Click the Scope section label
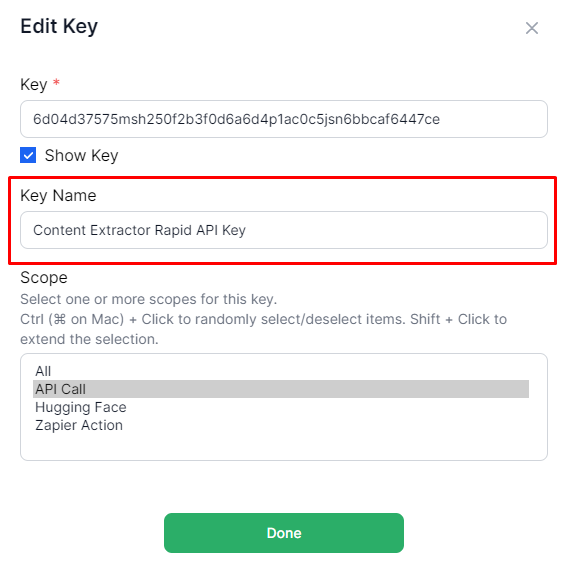566x570 pixels. 44,278
